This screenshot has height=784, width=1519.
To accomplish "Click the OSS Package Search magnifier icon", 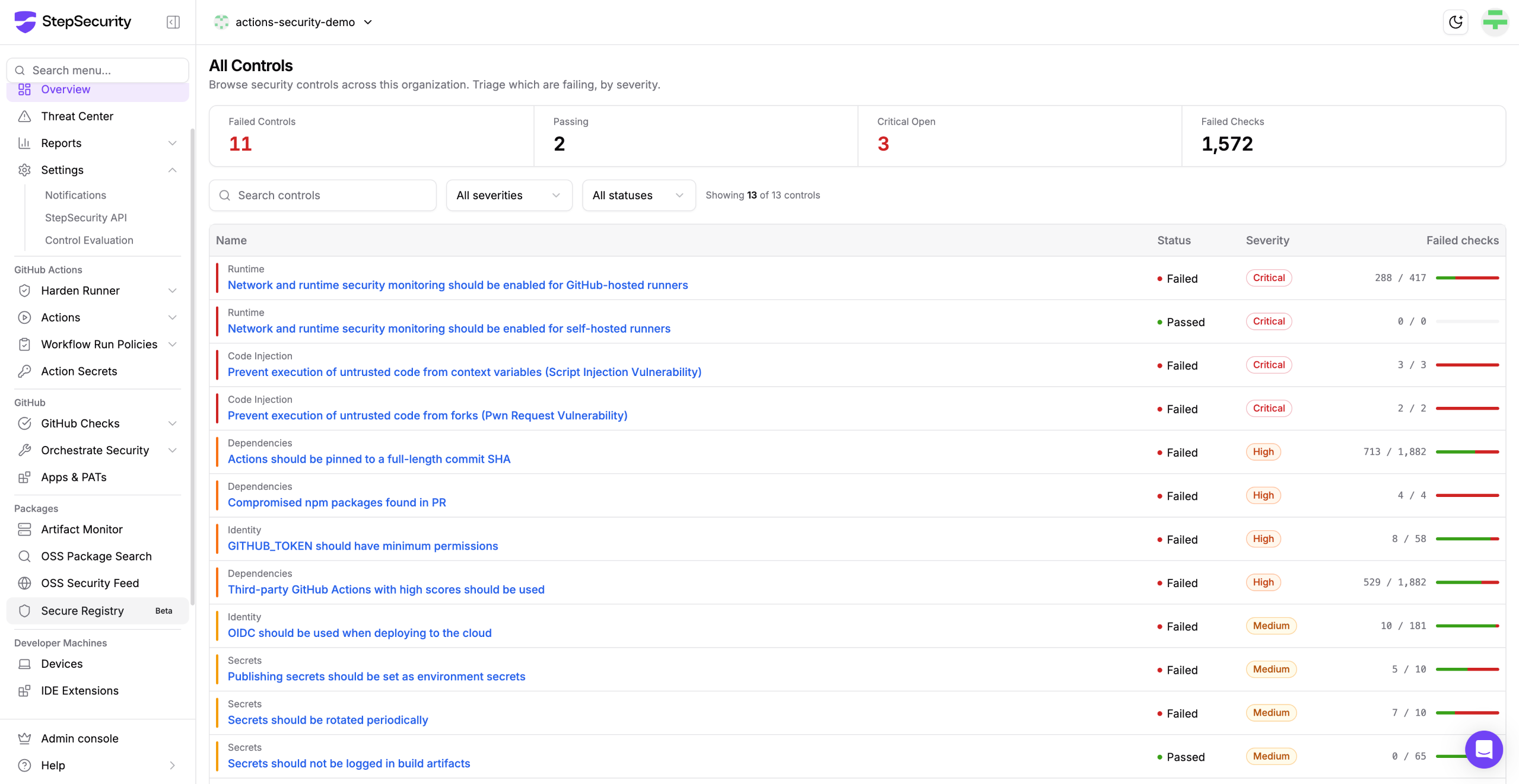I will click(24, 556).
